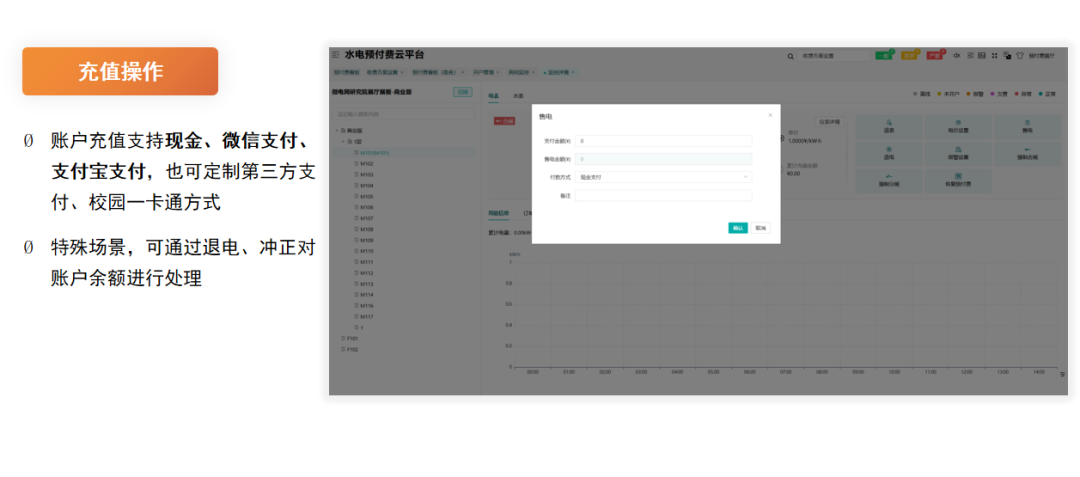The height and width of the screenshot is (477, 1080).
Task: Open the 用户管理 page tab
Action: point(484,73)
